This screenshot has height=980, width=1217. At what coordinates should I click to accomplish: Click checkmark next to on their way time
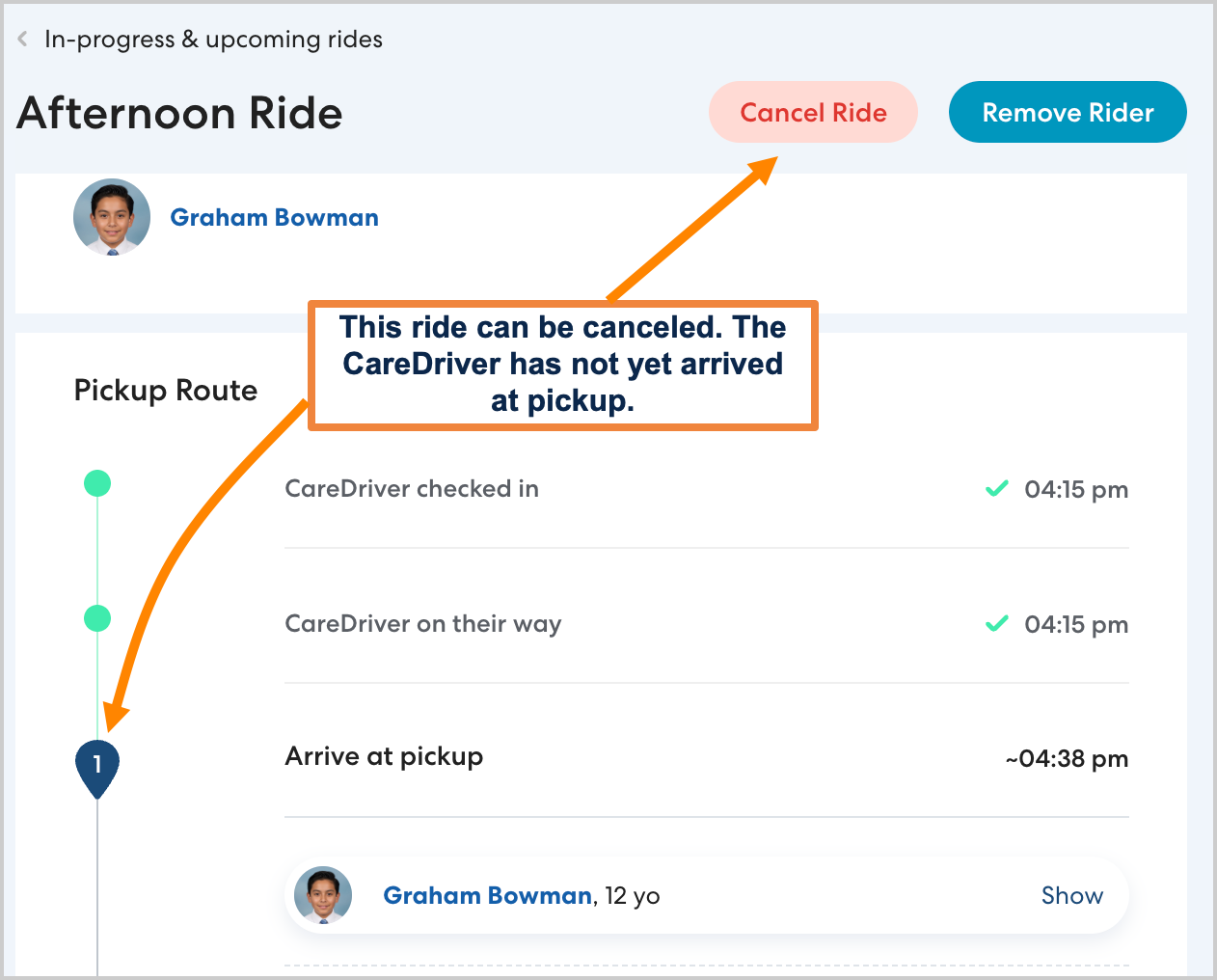tap(997, 624)
